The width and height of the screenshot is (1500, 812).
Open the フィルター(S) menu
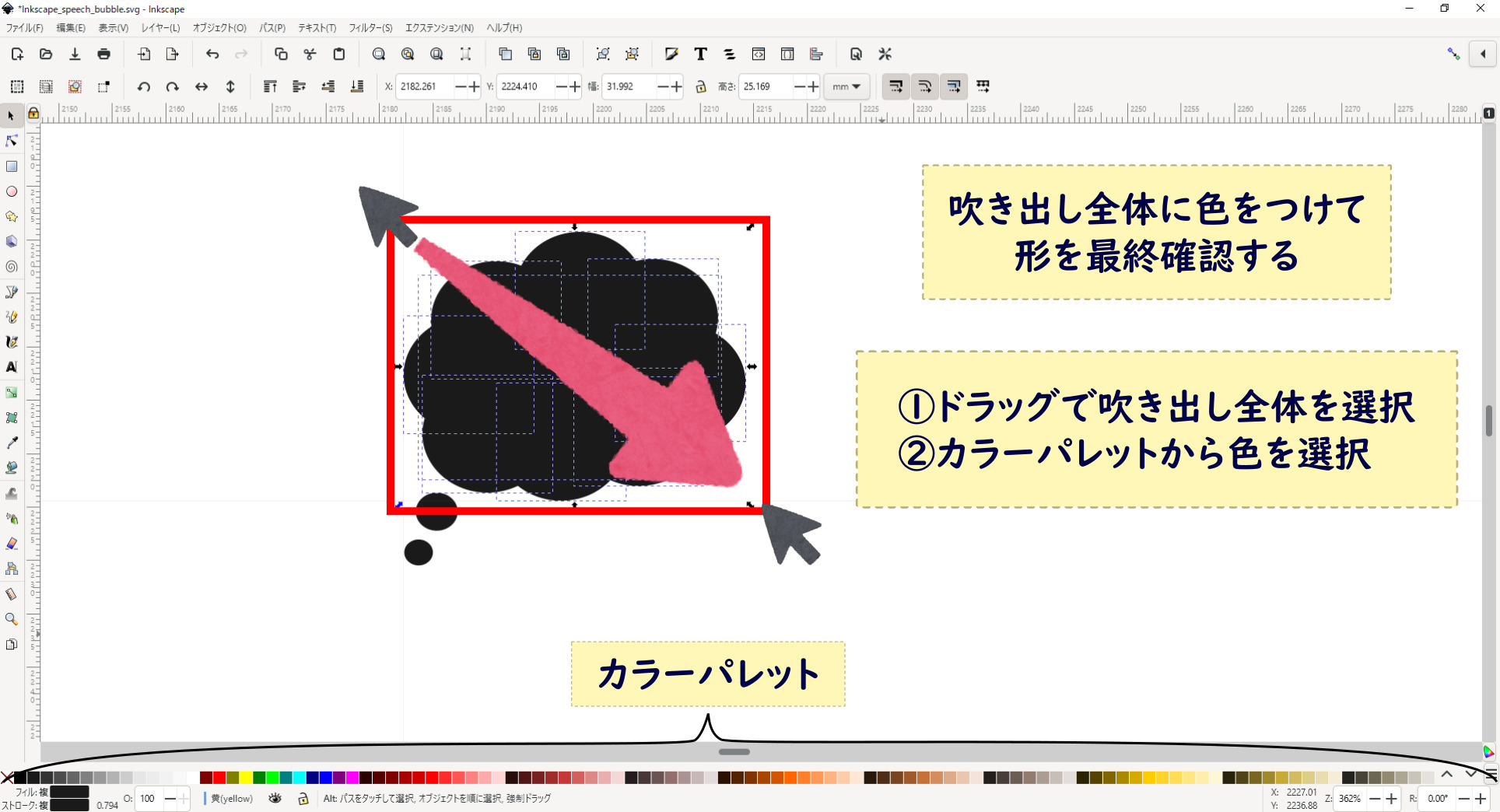pyautogui.click(x=370, y=28)
